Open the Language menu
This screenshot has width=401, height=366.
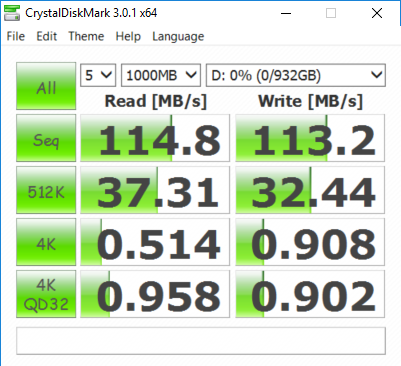[178, 36]
